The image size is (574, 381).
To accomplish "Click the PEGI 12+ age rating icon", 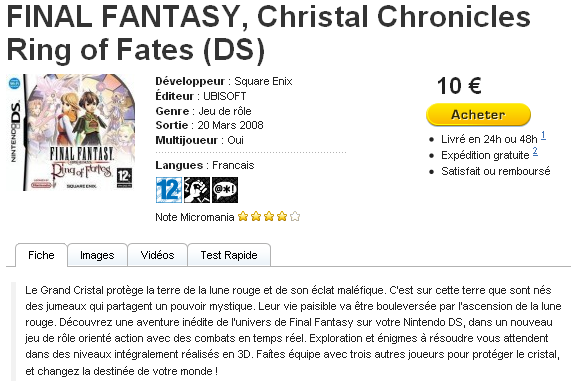I will point(169,190).
